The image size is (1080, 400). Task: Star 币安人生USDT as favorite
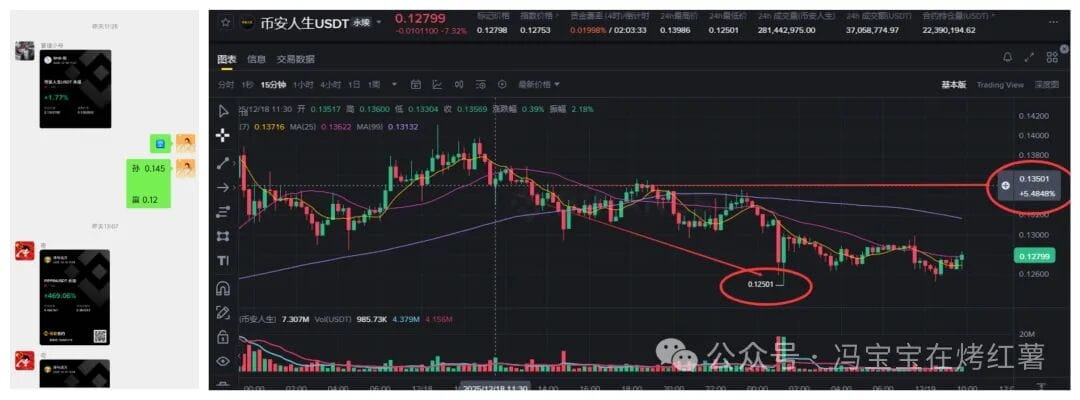225,22
